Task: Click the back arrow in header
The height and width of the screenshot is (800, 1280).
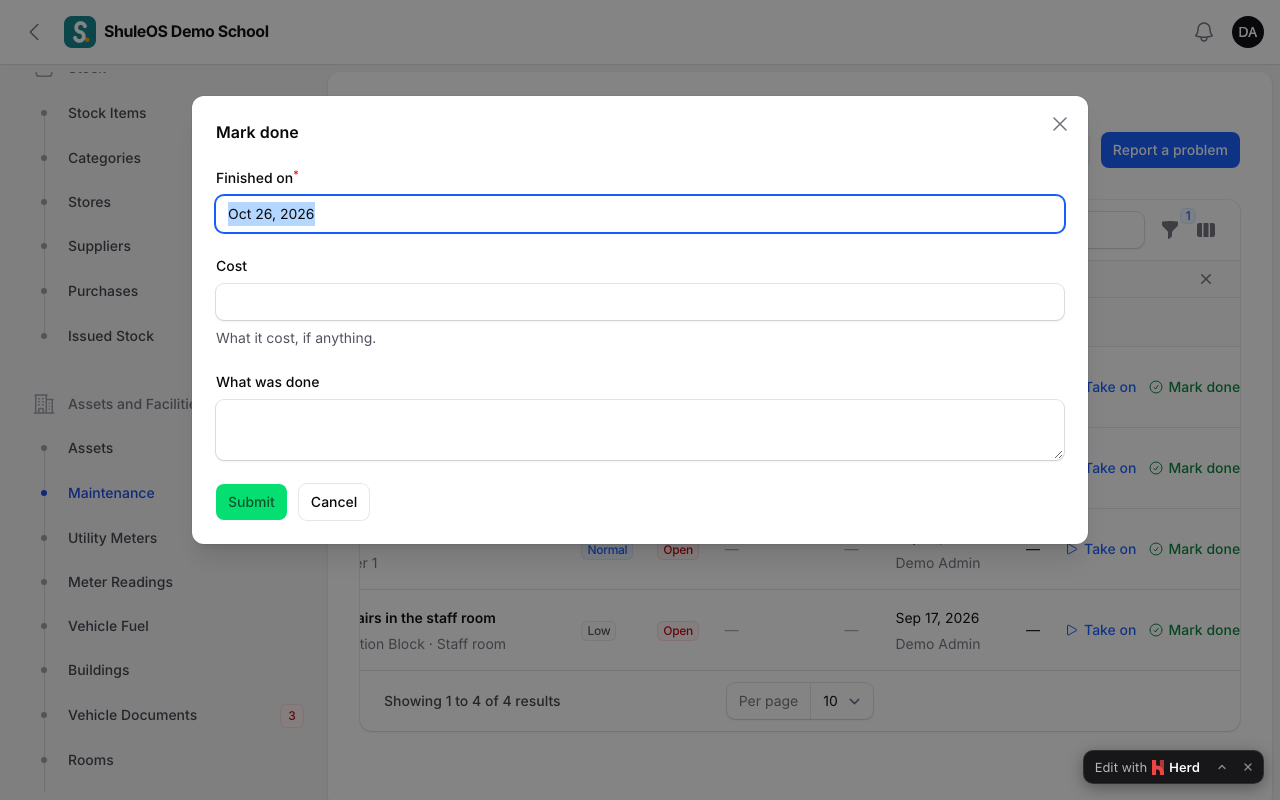Action: click(35, 32)
